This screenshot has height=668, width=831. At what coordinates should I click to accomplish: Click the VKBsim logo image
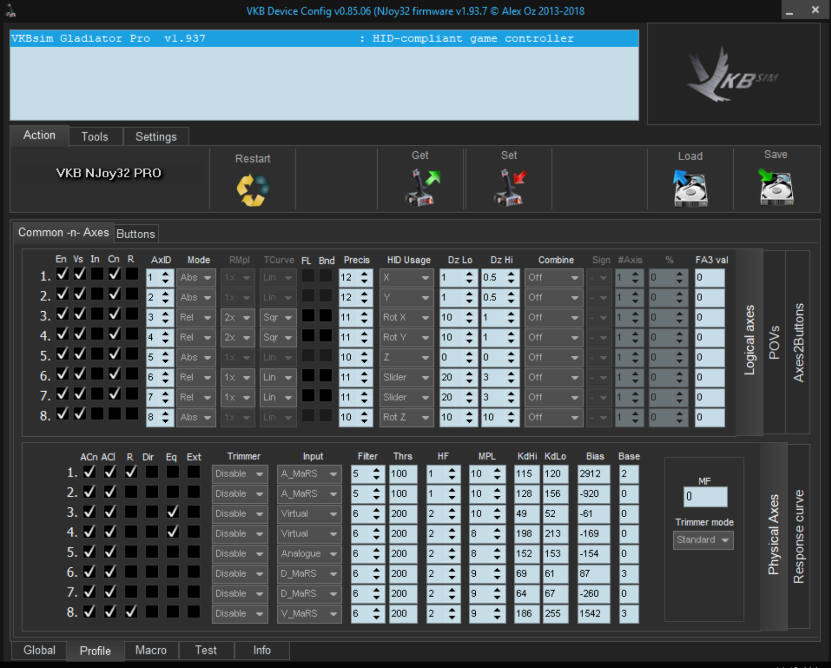[733, 74]
